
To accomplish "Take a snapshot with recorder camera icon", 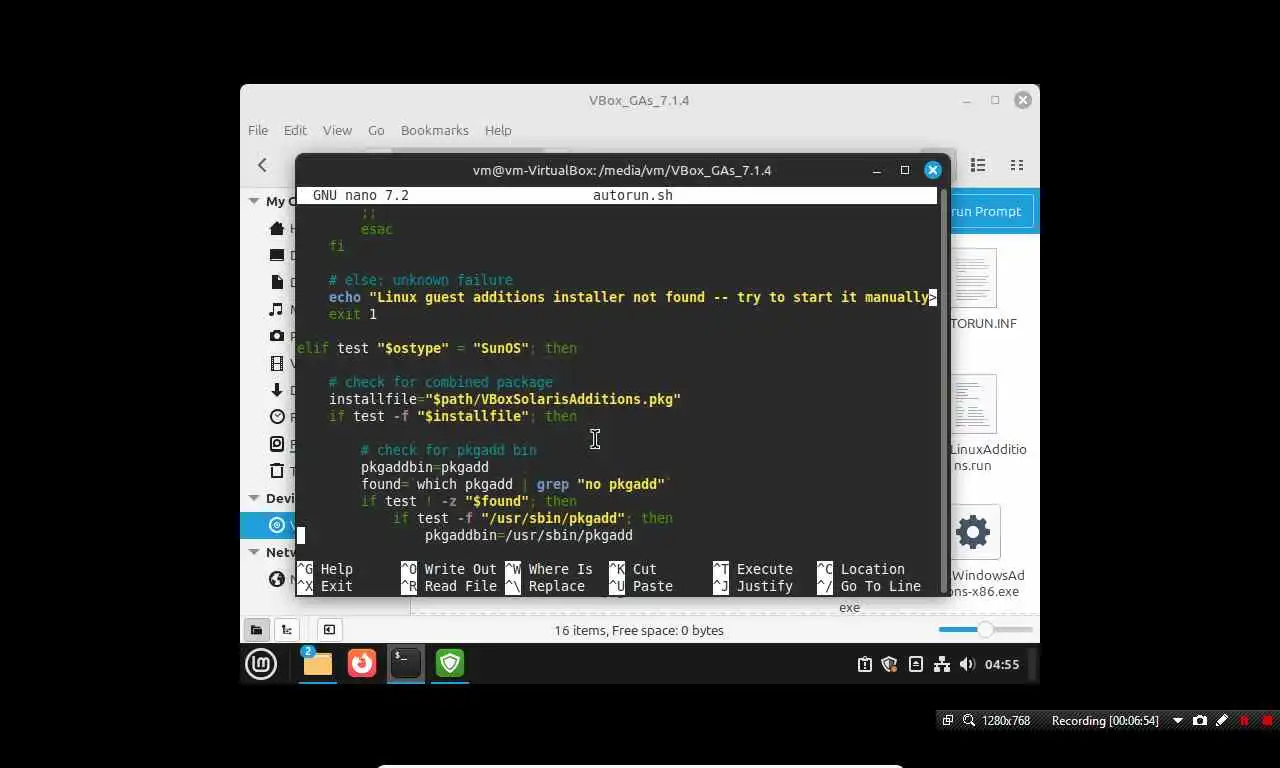I will pyautogui.click(x=1200, y=720).
